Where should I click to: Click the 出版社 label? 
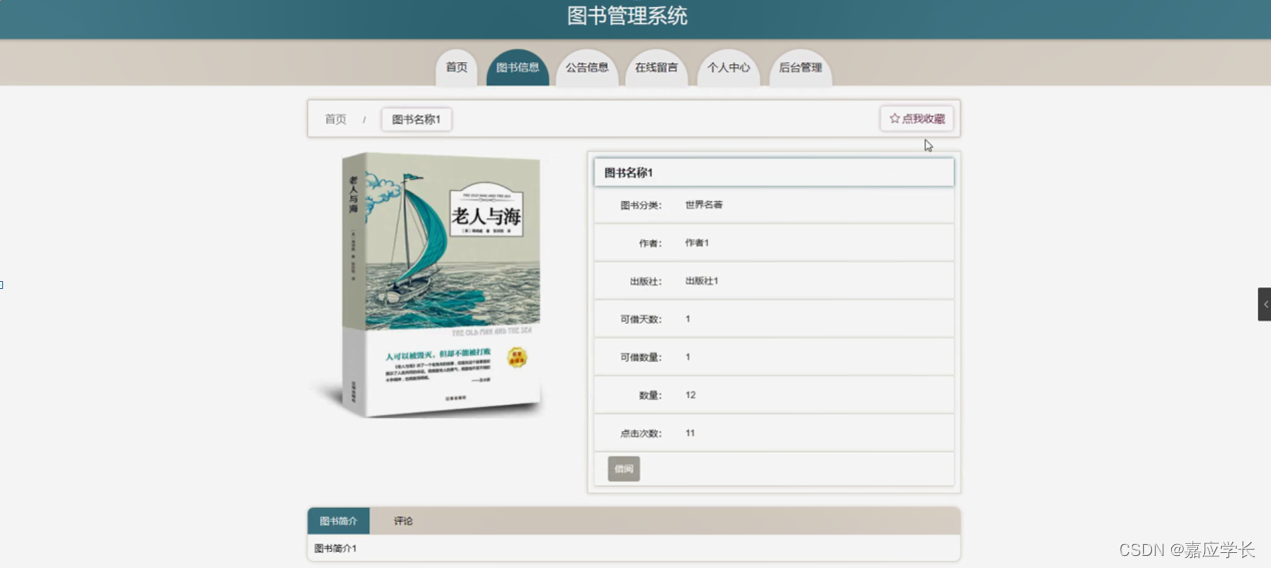pyautogui.click(x=646, y=281)
